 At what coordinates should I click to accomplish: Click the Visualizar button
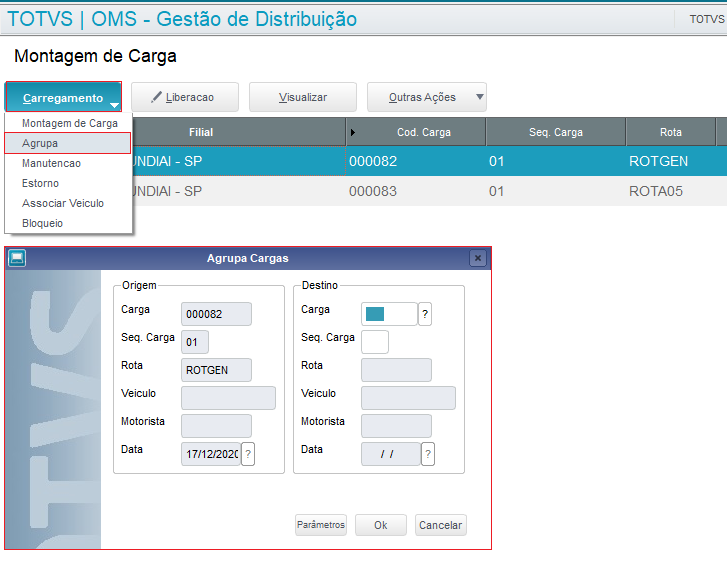303,97
